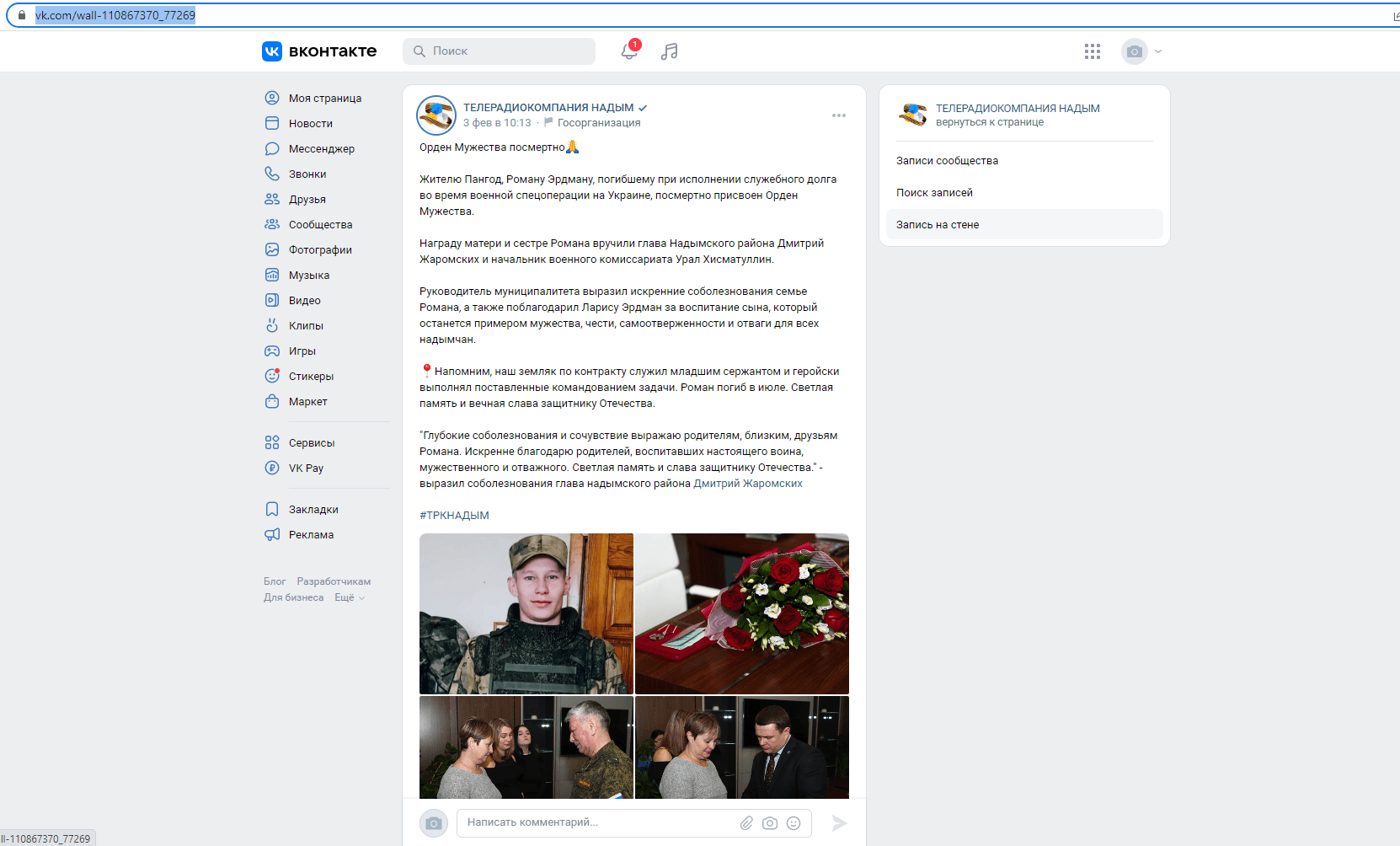
Task: Click the verified checkmark beside author name
Action: [643, 108]
